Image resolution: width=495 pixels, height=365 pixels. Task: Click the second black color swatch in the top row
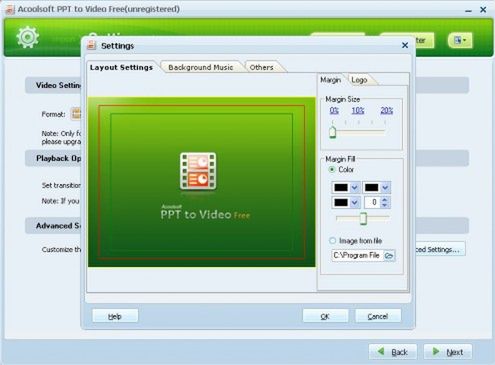tap(372, 188)
